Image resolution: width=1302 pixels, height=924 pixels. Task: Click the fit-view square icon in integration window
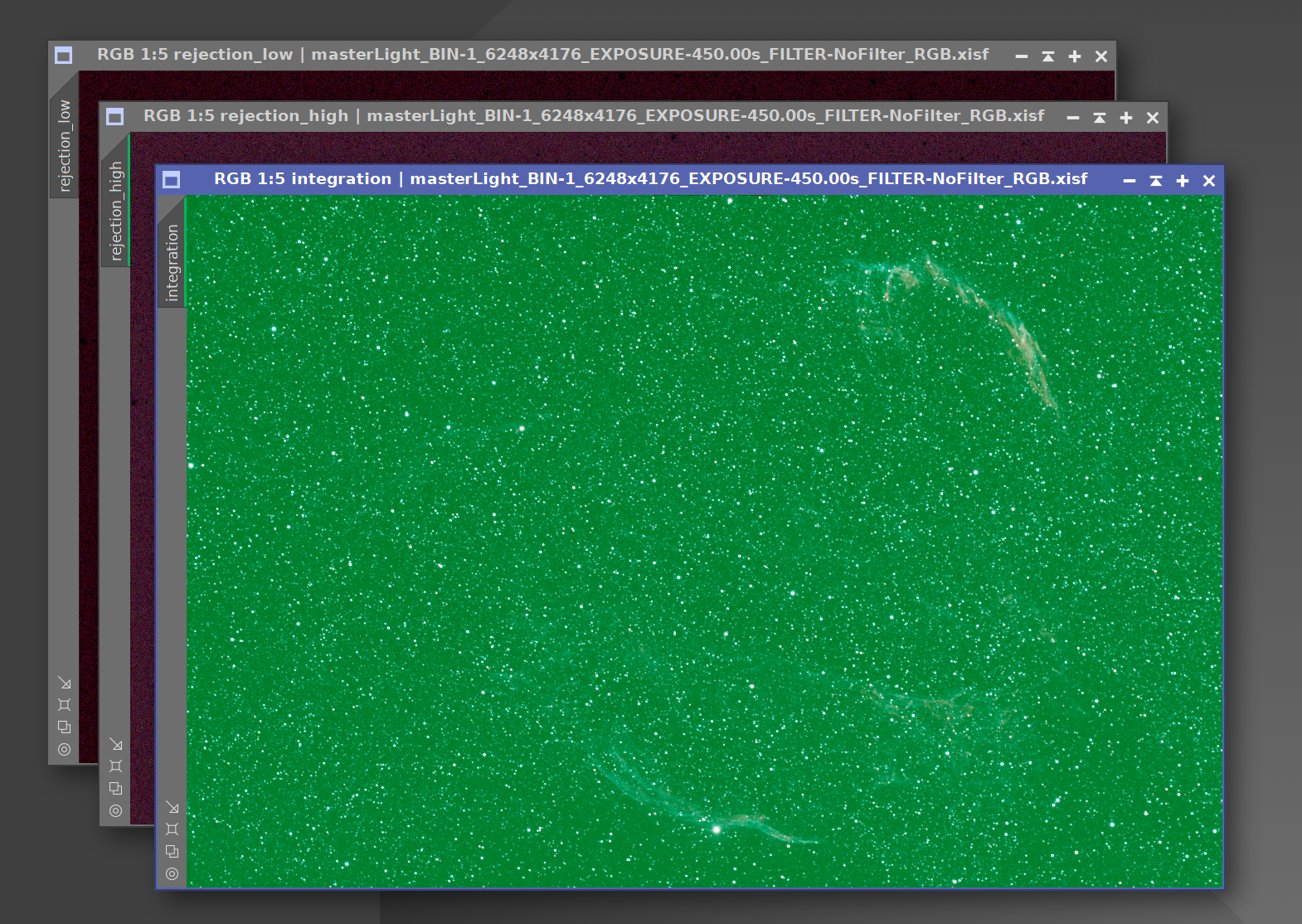point(172,829)
